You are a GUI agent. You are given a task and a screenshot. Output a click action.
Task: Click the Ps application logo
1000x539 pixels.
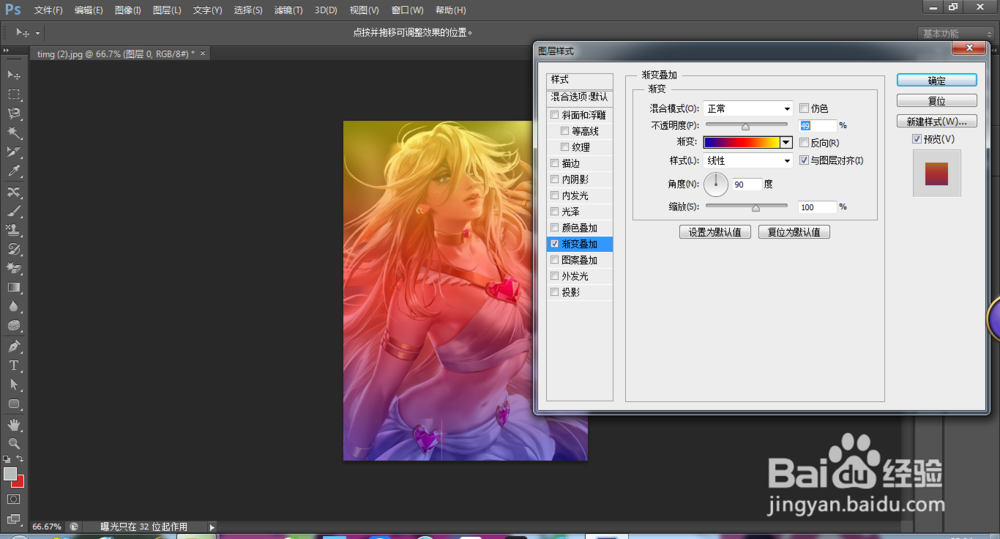(13, 10)
